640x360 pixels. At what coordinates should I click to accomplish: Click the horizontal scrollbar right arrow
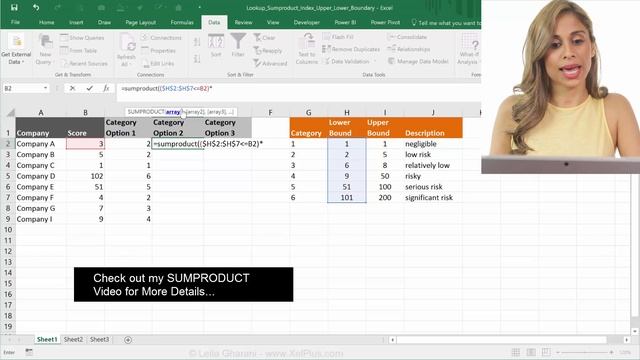pyautogui.click(x=627, y=340)
